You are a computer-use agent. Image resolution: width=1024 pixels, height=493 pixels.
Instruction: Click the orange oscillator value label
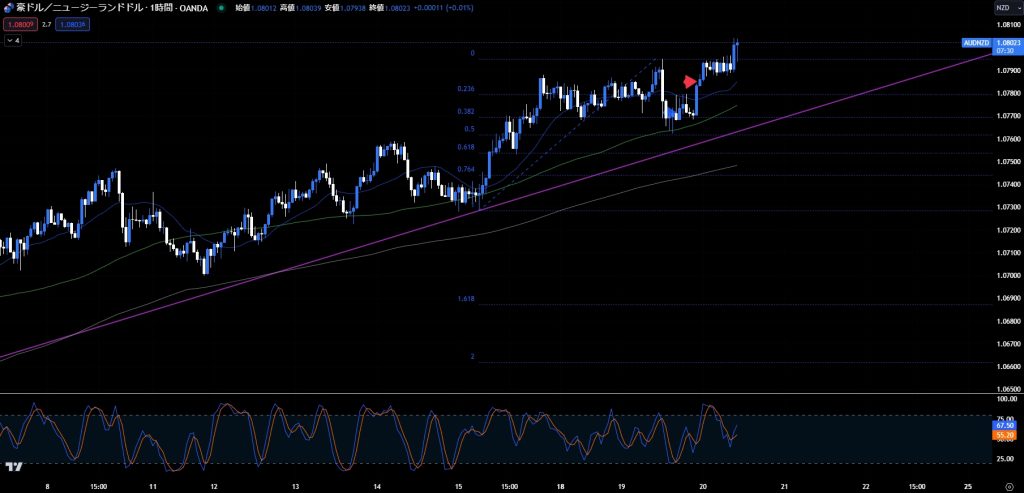point(1006,436)
